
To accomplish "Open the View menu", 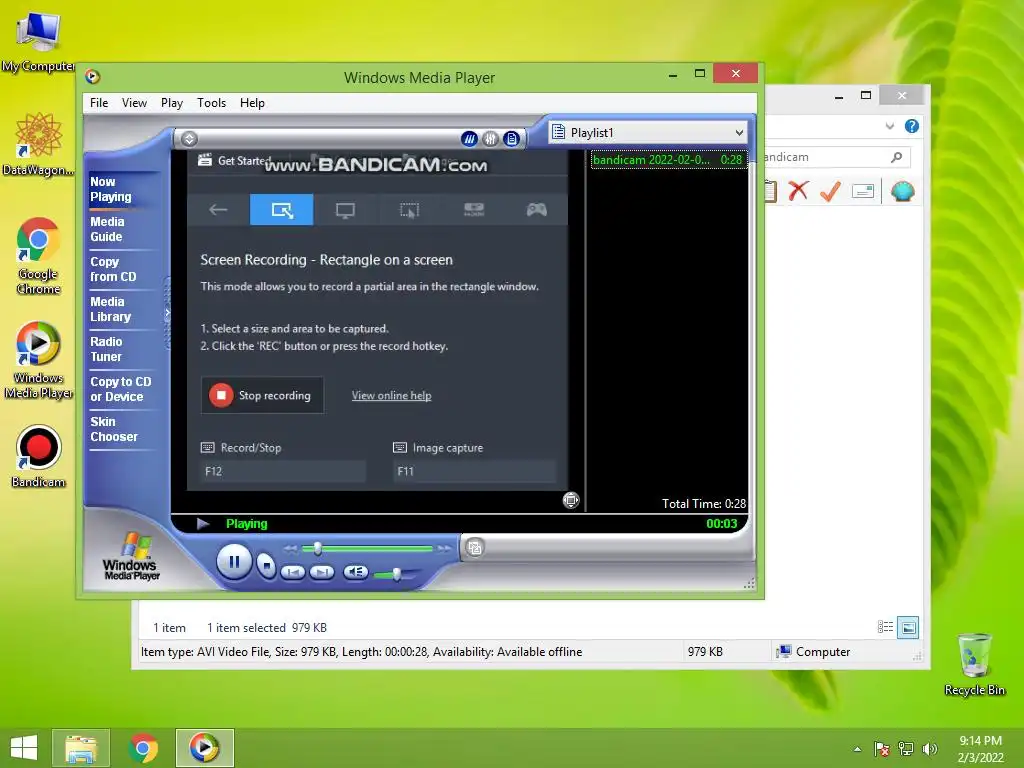I will click(x=134, y=103).
